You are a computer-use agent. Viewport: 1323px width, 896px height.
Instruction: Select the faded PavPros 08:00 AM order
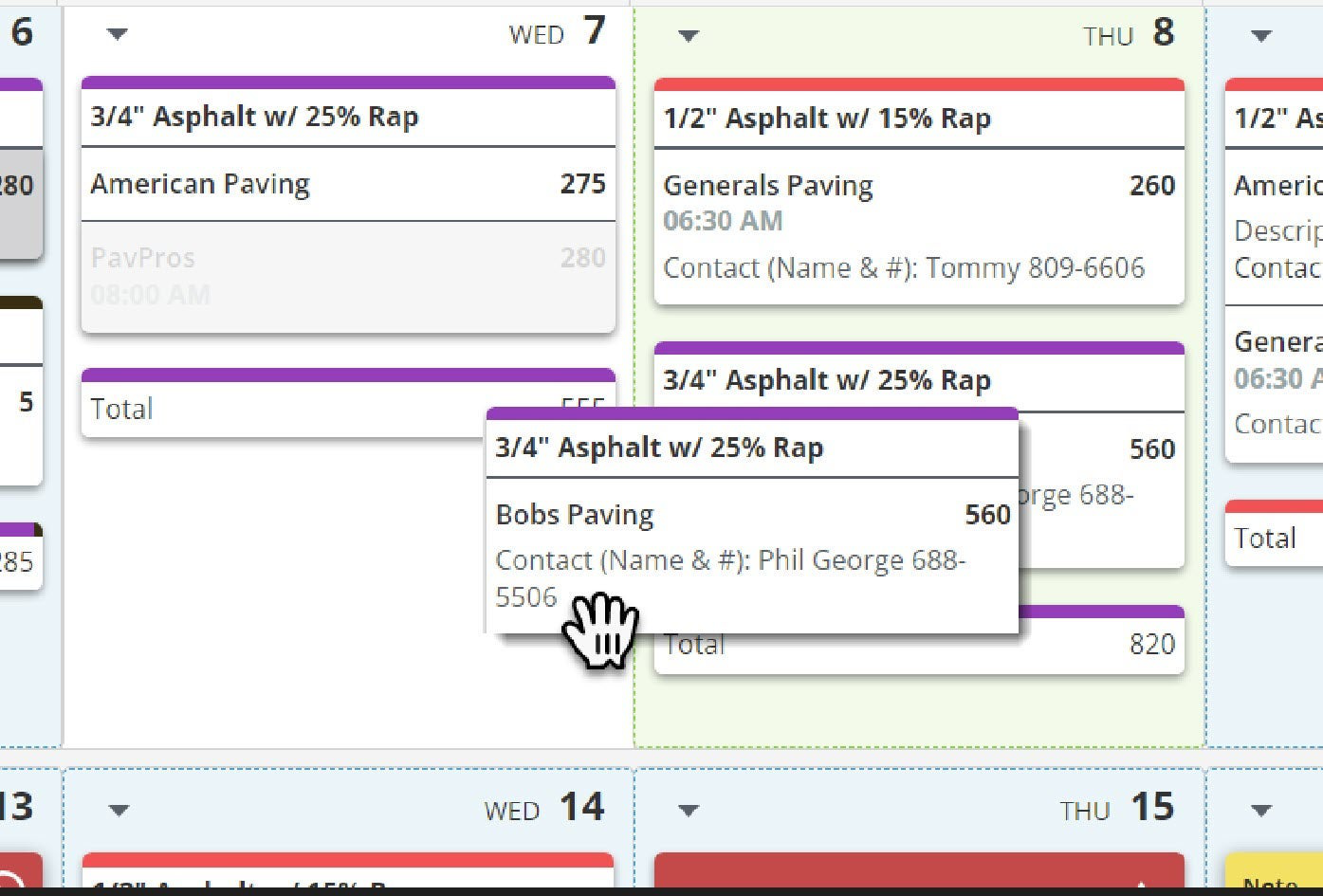(x=348, y=276)
